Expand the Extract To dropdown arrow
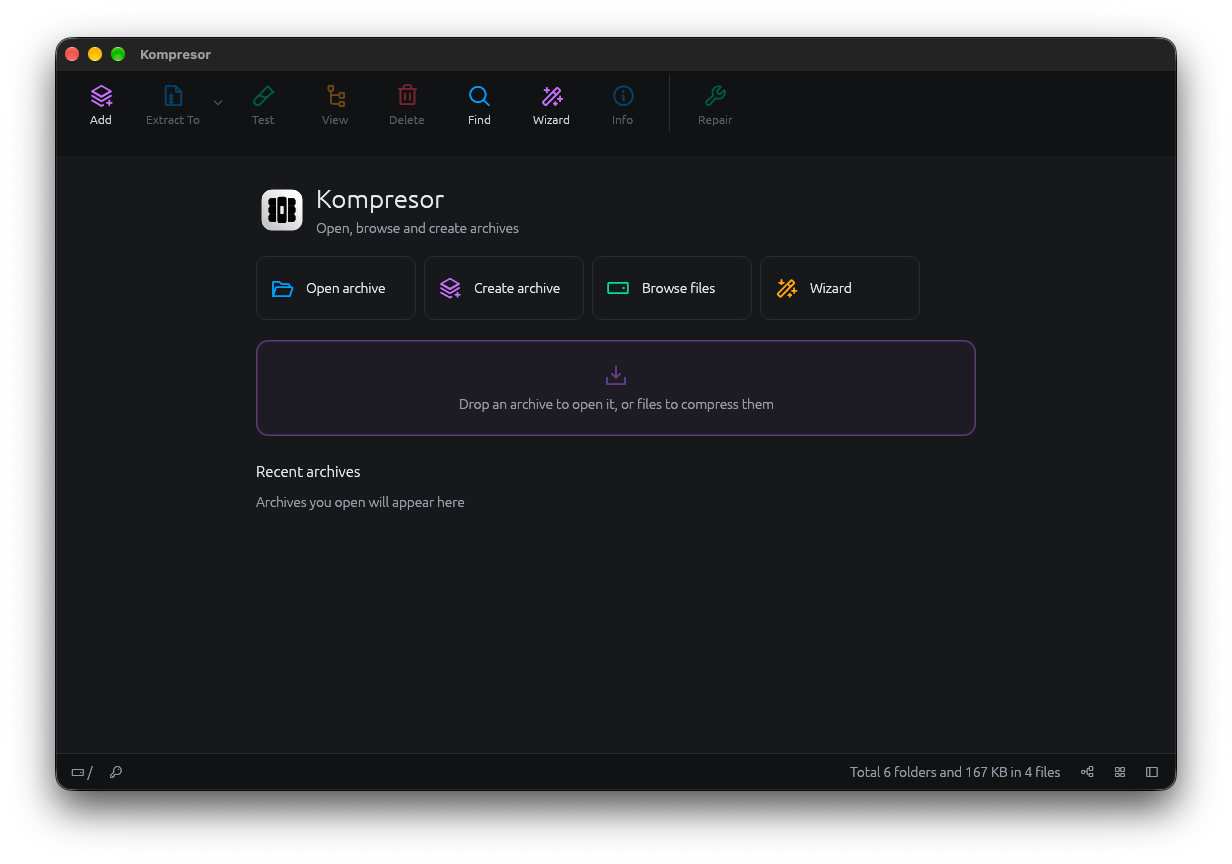Image resolution: width=1232 pixels, height=864 pixels. [218, 102]
